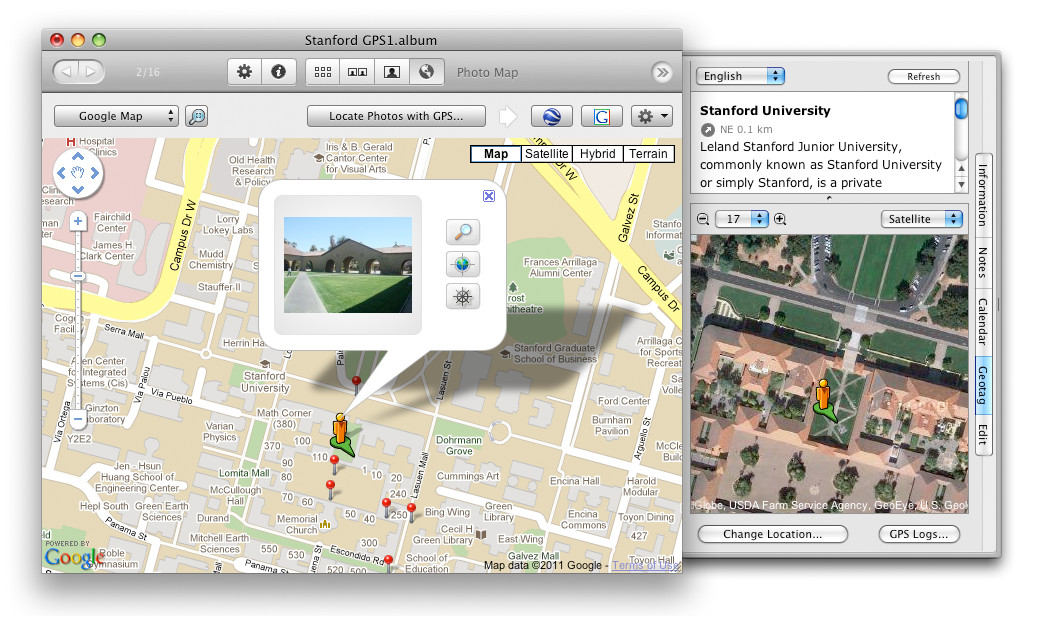
Task: Open location in Google Earth icon
Action: tap(552, 117)
